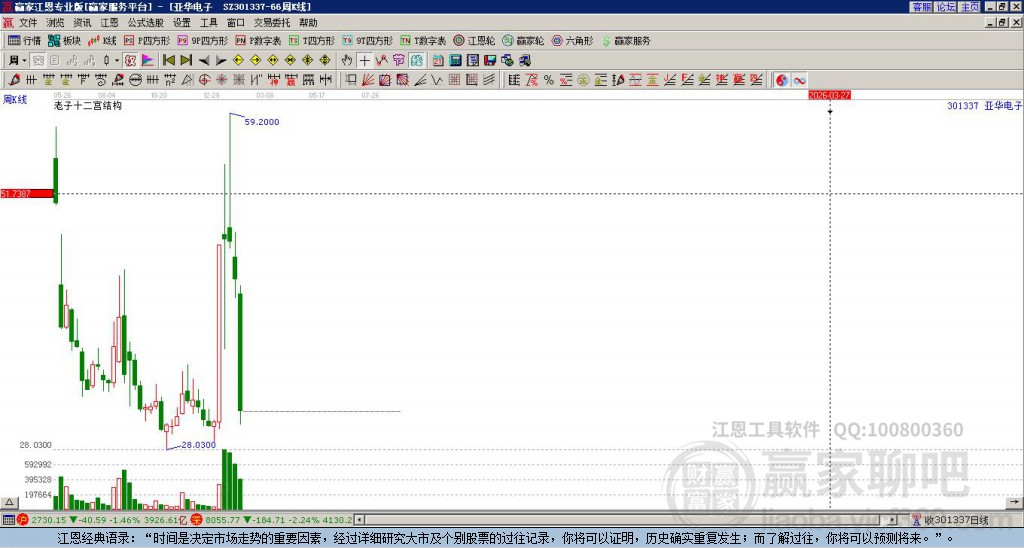Click the black left arrow icon
Screen dimensions: 1024x548
pyautogui.click(x=204, y=61)
